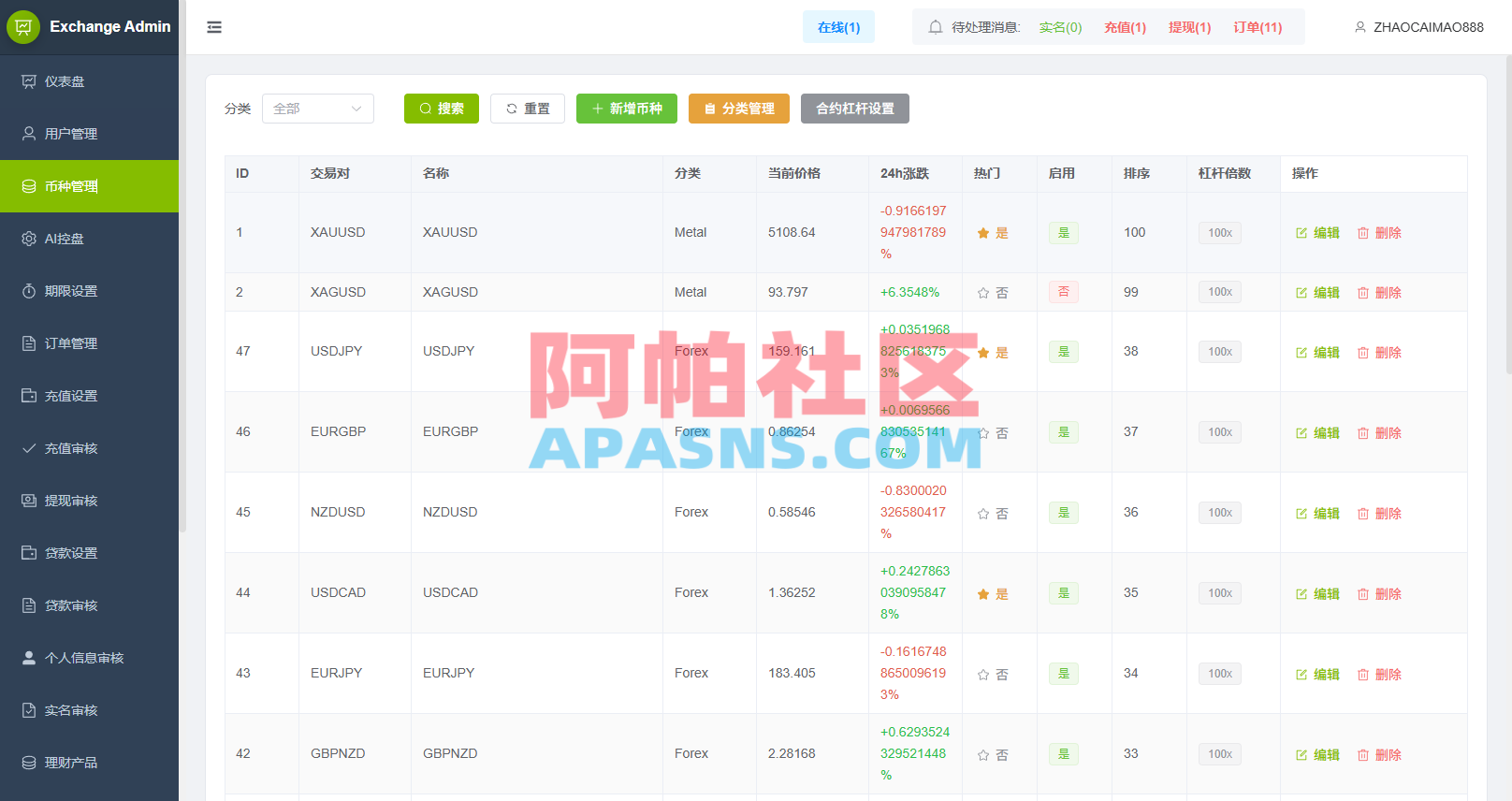This screenshot has height=801, width=1512.
Task: Open 分类管理 category management
Action: pyautogui.click(x=739, y=109)
